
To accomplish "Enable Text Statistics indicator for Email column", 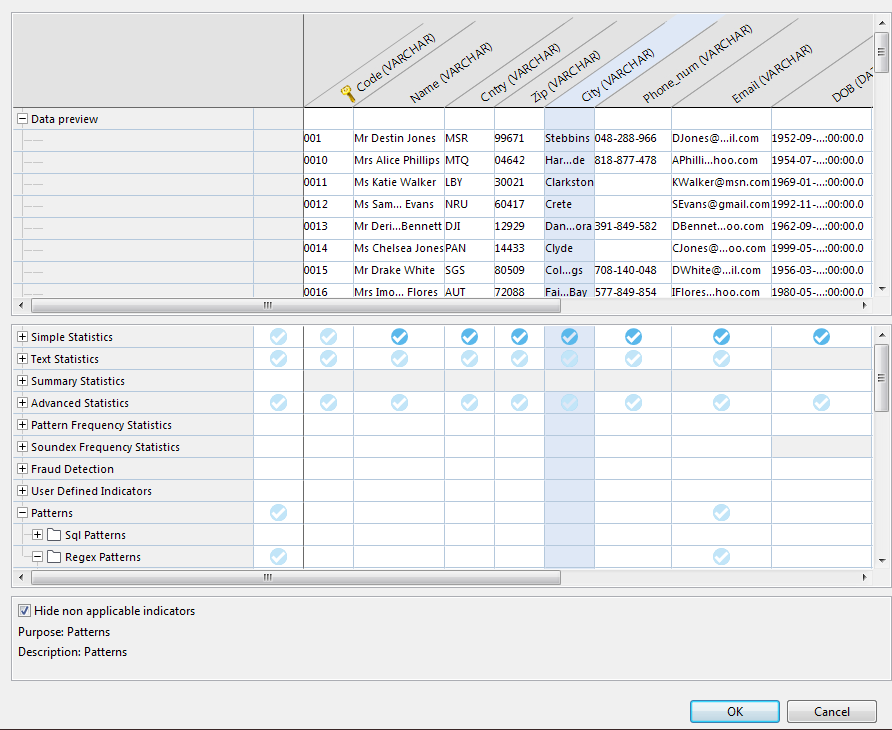I will click(x=721, y=358).
